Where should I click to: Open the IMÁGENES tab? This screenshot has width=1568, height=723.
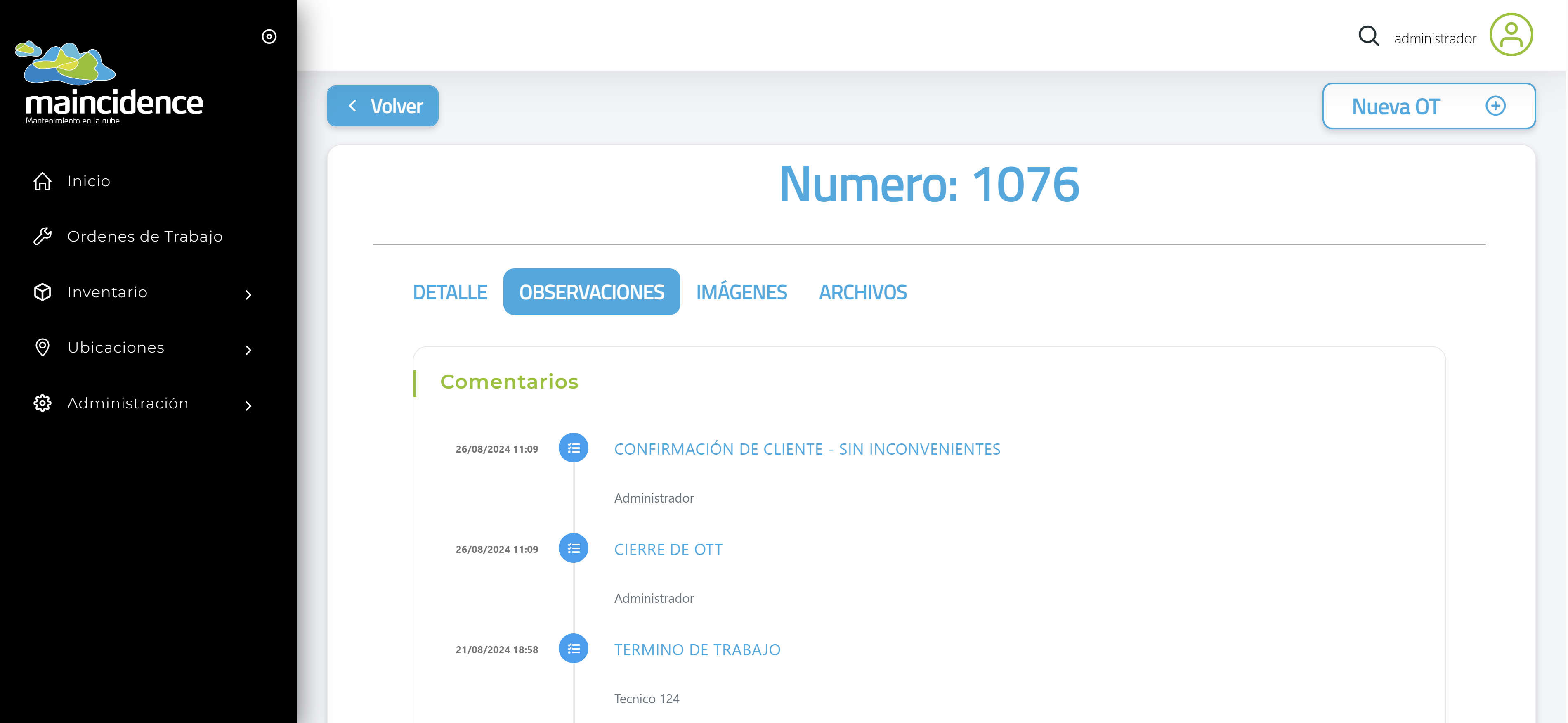coord(741,292)
